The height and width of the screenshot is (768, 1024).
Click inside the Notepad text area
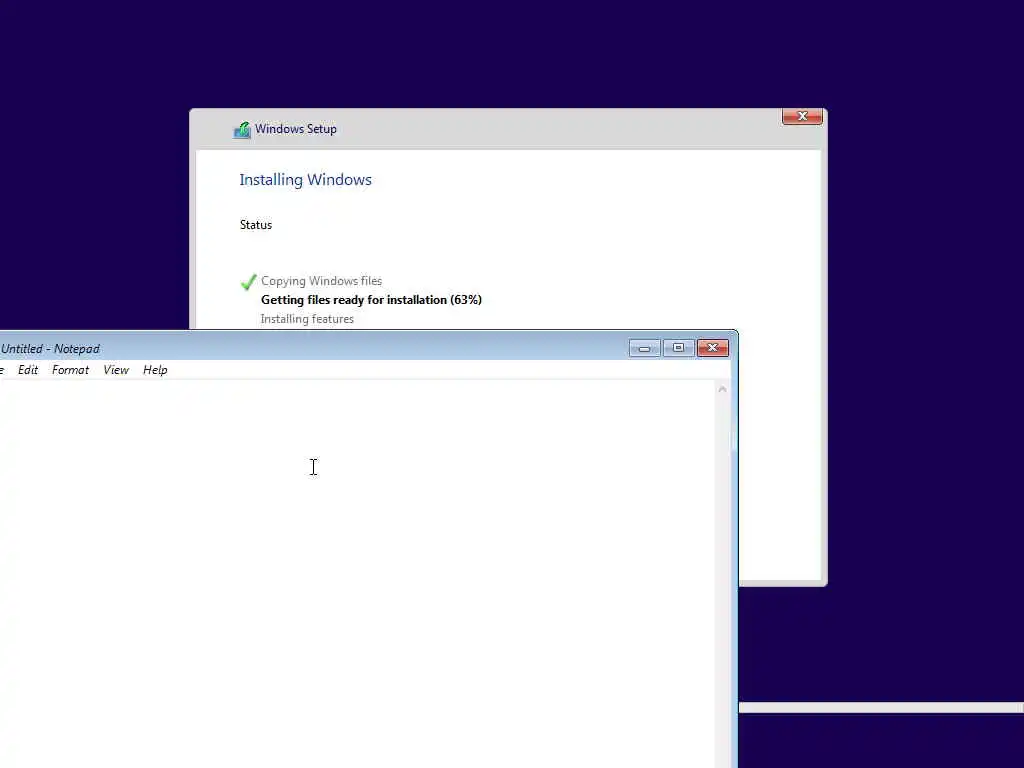(357, 575)
